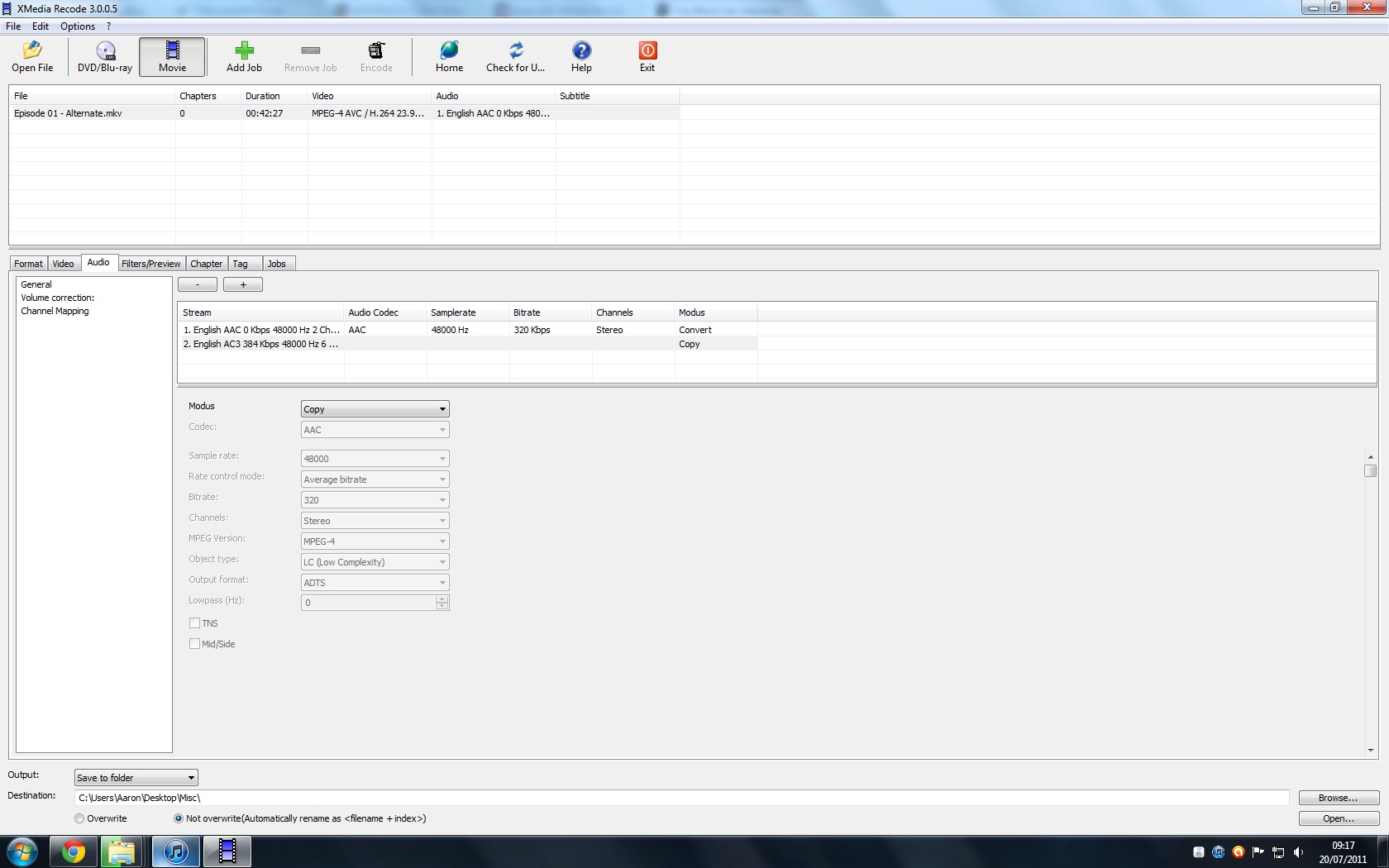The image size is (1389, 868).
Task: Select Episode 01 - Alternate.mkv file row
Action: [345, 113]
